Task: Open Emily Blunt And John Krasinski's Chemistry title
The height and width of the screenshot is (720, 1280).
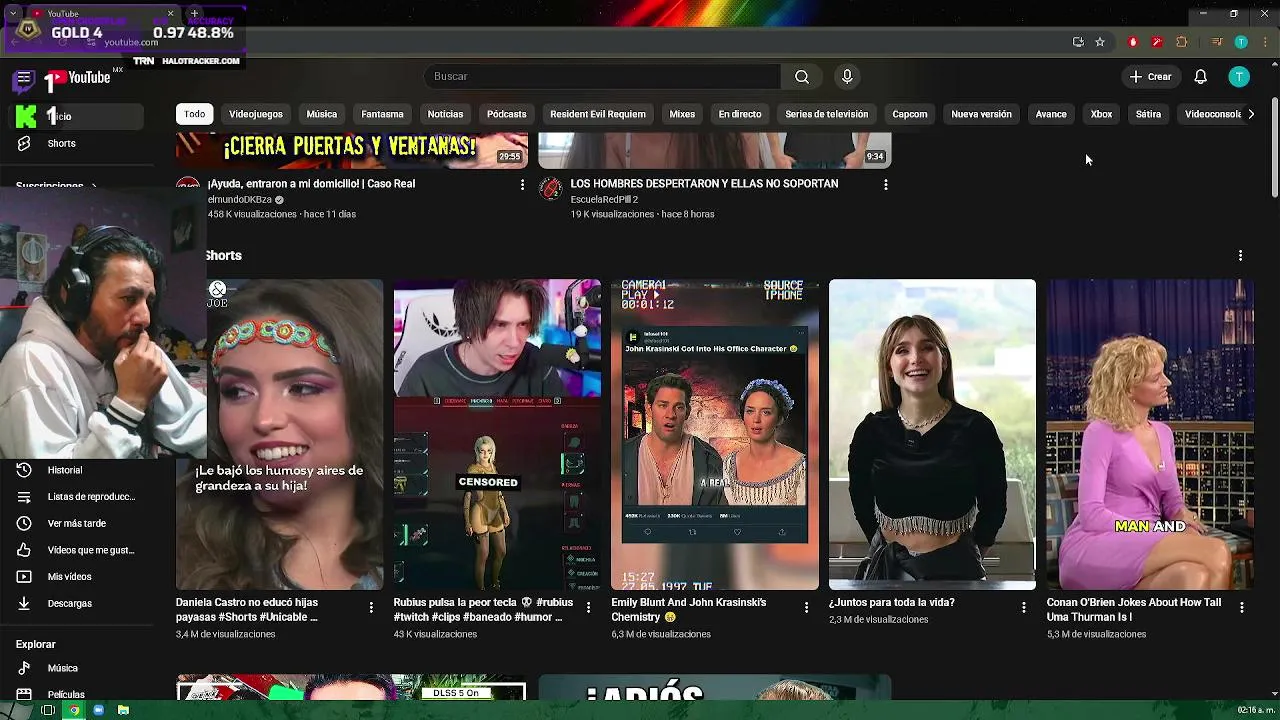Action: [x=689, y=609]
